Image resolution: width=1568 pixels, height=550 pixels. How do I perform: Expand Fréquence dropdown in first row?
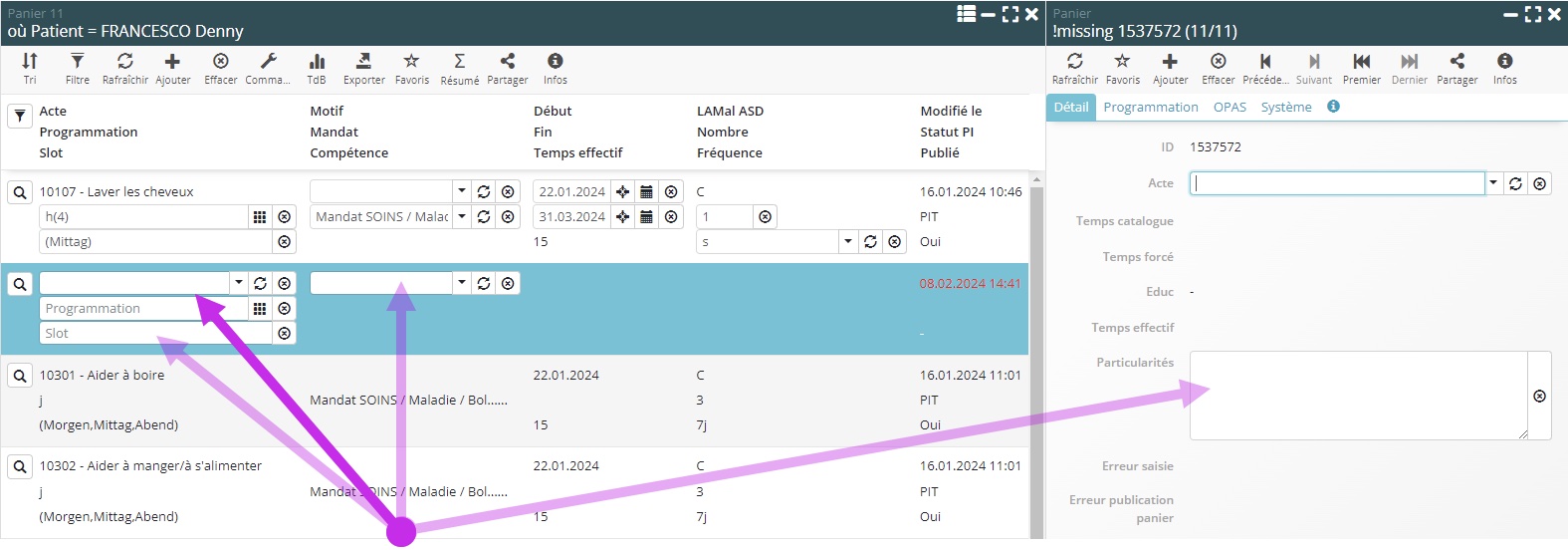tap(847, 242)
